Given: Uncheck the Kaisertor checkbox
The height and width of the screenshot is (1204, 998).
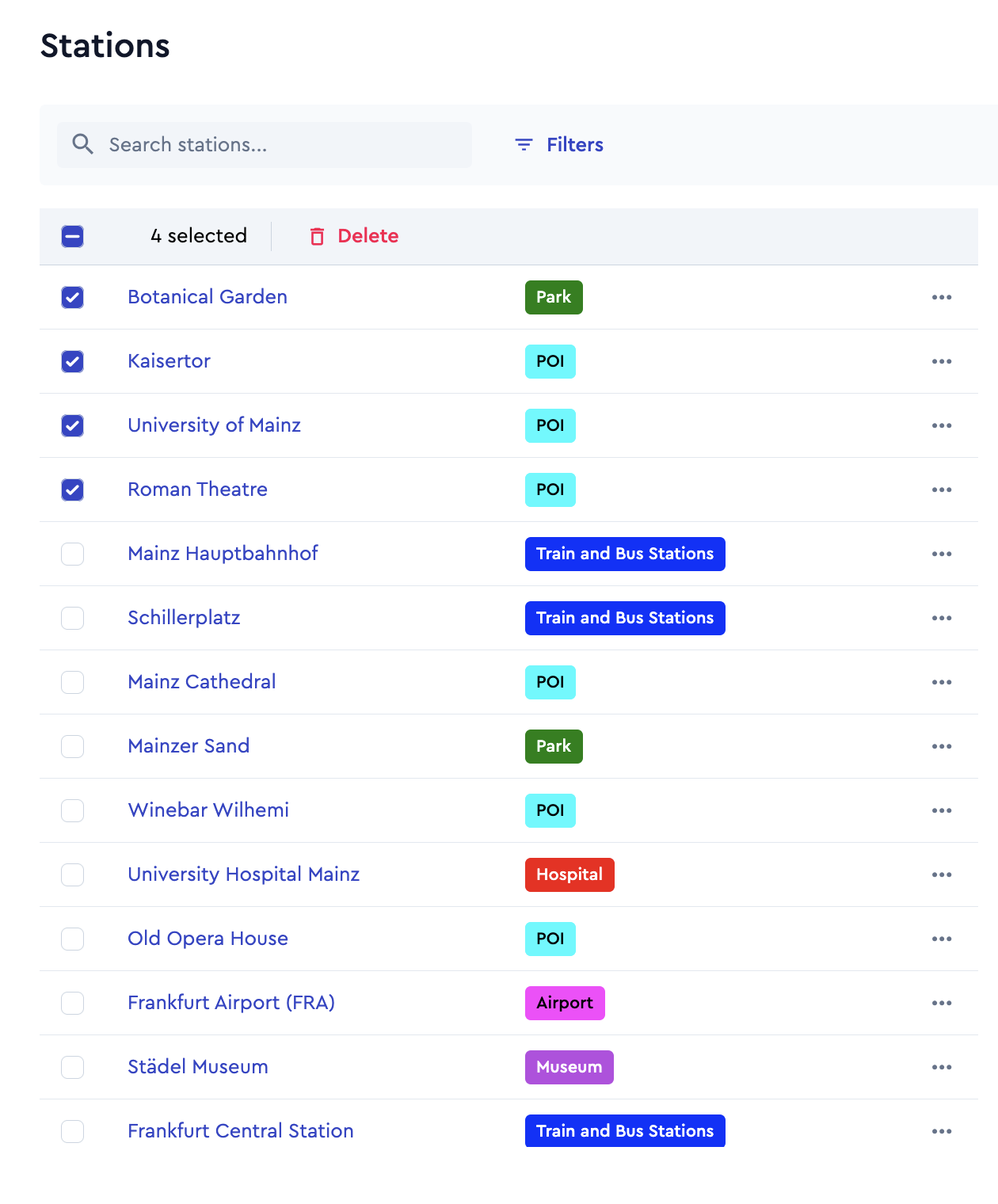Looking at the screenshot, I should [73, 361].
